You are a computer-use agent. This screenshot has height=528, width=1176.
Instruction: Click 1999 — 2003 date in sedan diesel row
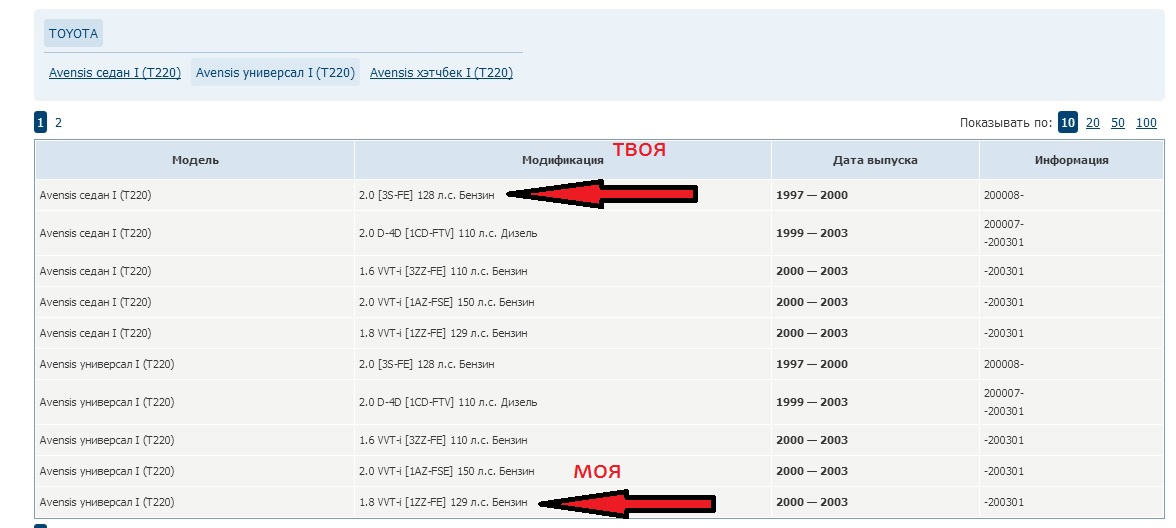coord(812,233)
